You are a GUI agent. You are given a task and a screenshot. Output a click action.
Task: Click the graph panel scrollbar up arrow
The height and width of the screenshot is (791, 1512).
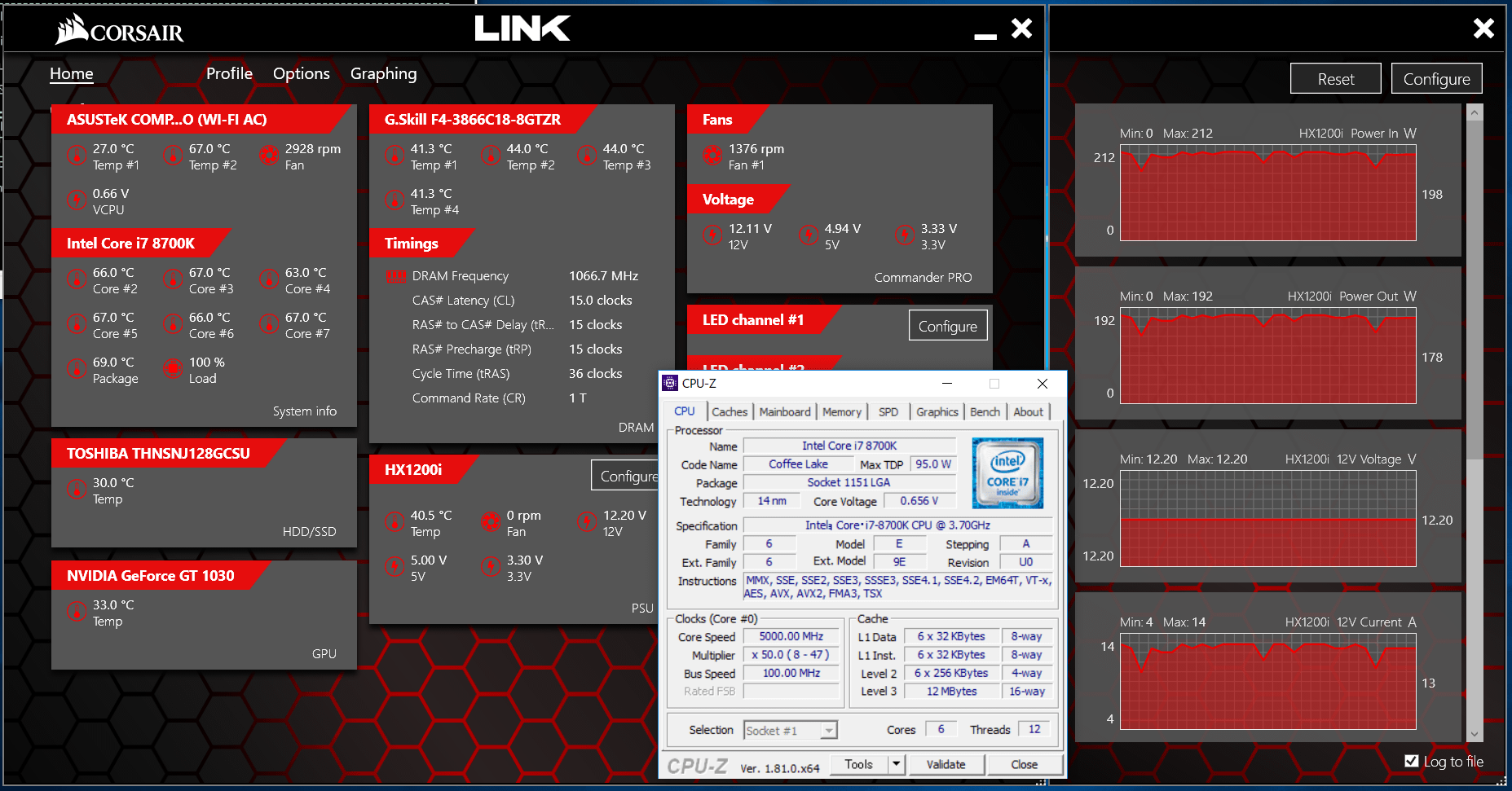1474,112
